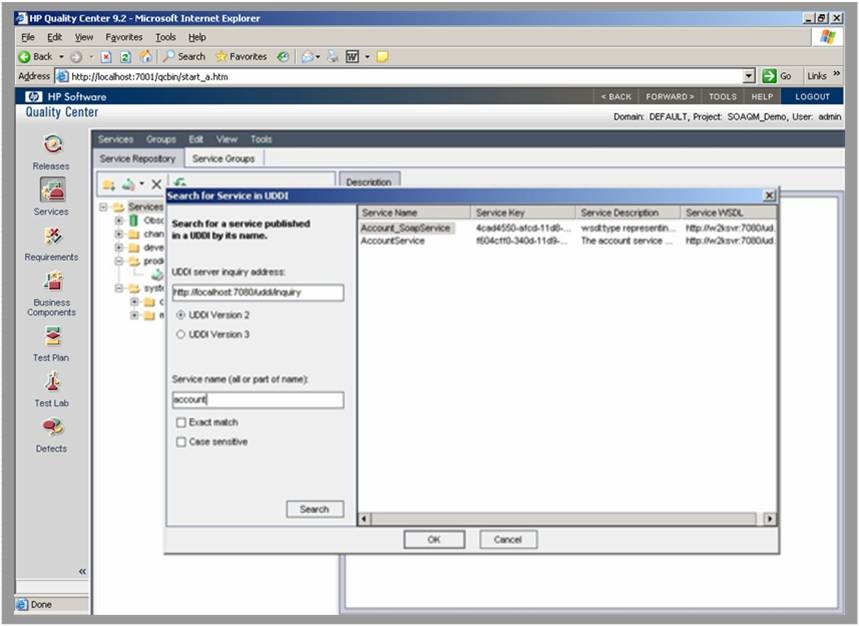Enable the Case sensitive checkbox
859x626 pixels.
181,442
